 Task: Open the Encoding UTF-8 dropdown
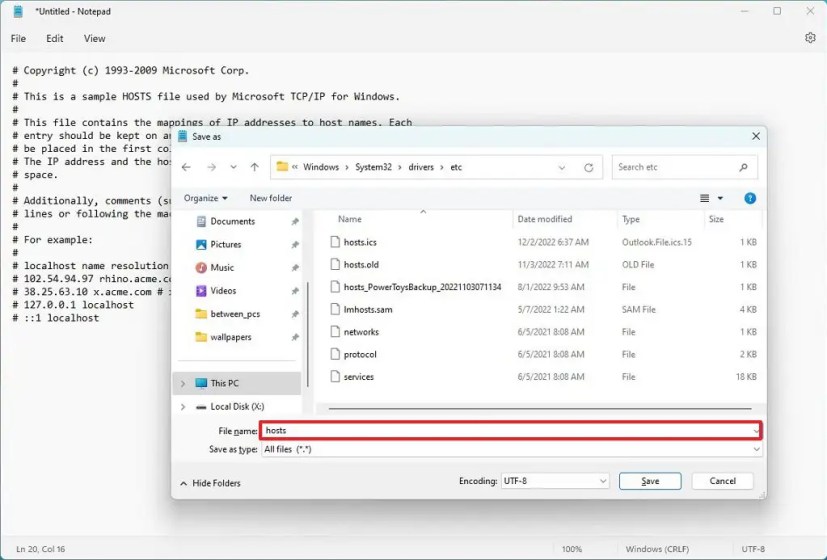tap(554, 481)
